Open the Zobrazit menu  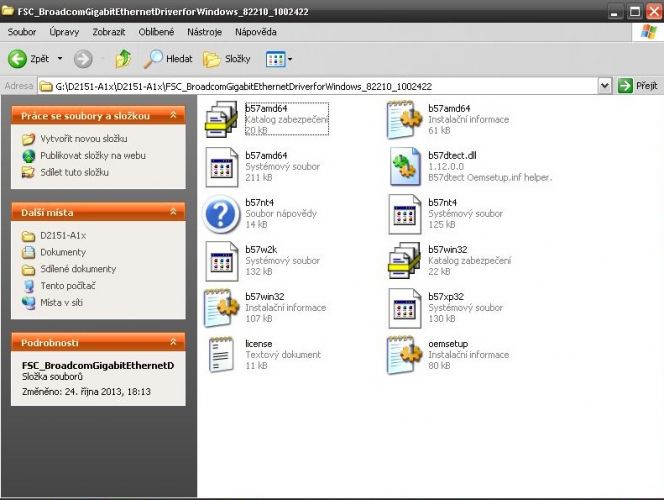click(x=109, y=32)
